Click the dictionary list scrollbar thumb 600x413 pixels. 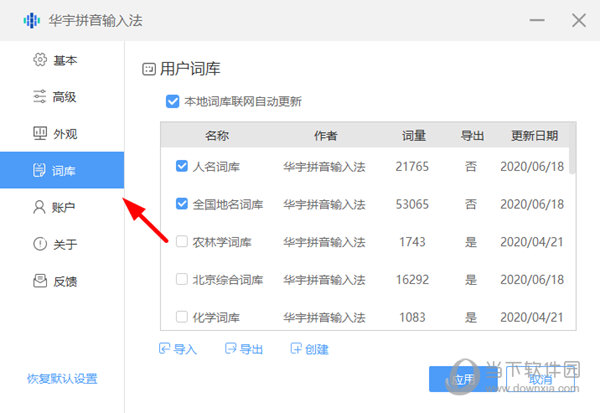click(x=572, y=148)
